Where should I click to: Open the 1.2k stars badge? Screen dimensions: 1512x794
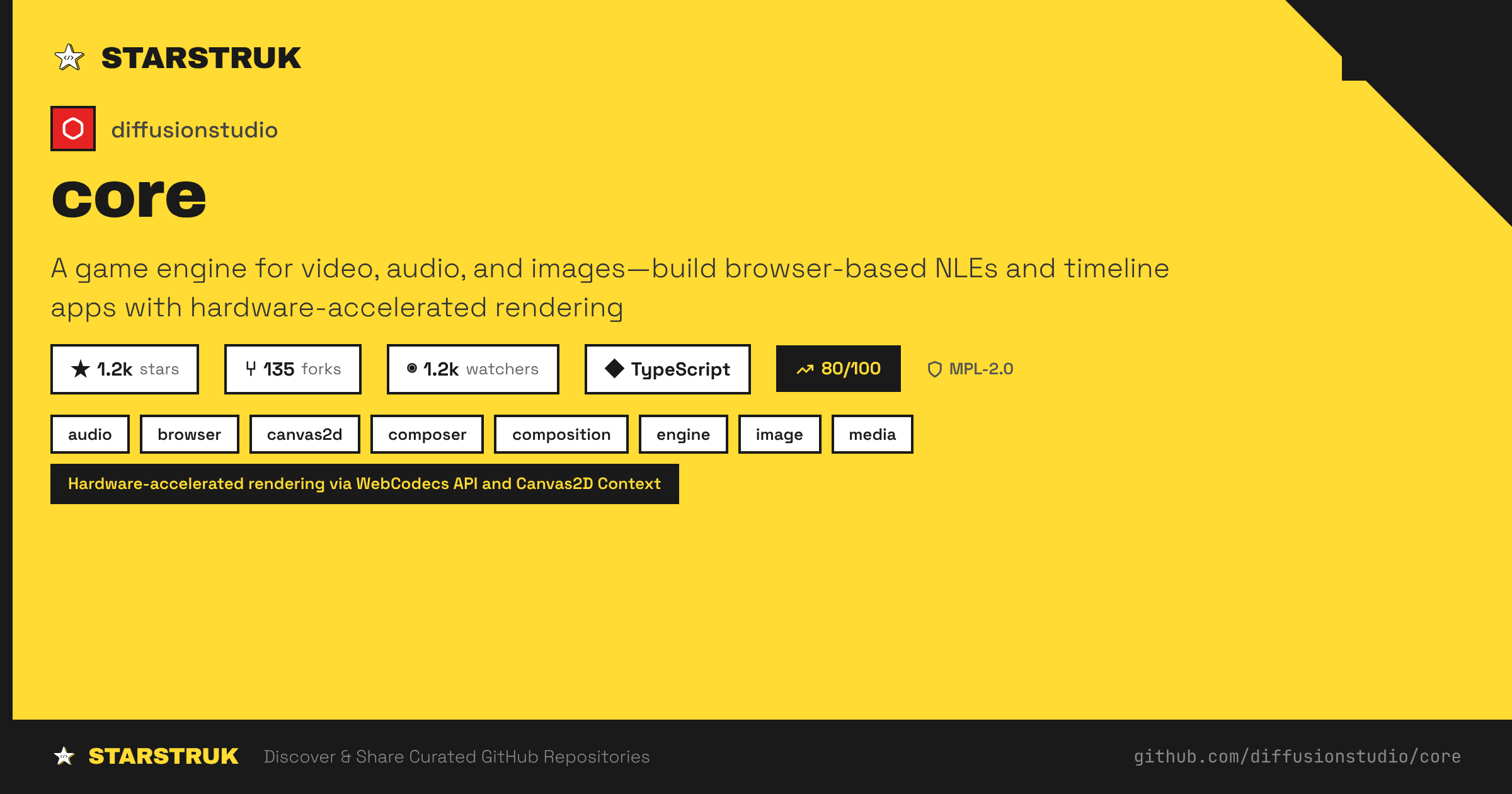point(125,369)
